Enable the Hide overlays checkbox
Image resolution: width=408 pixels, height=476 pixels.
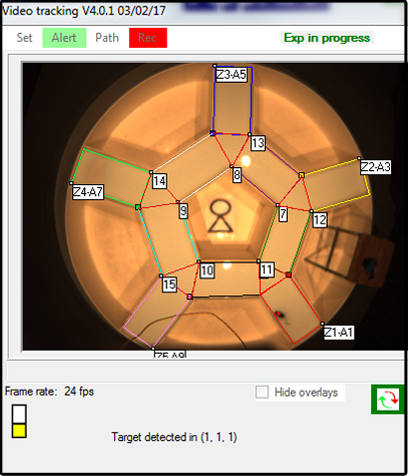tap(262, 392)
